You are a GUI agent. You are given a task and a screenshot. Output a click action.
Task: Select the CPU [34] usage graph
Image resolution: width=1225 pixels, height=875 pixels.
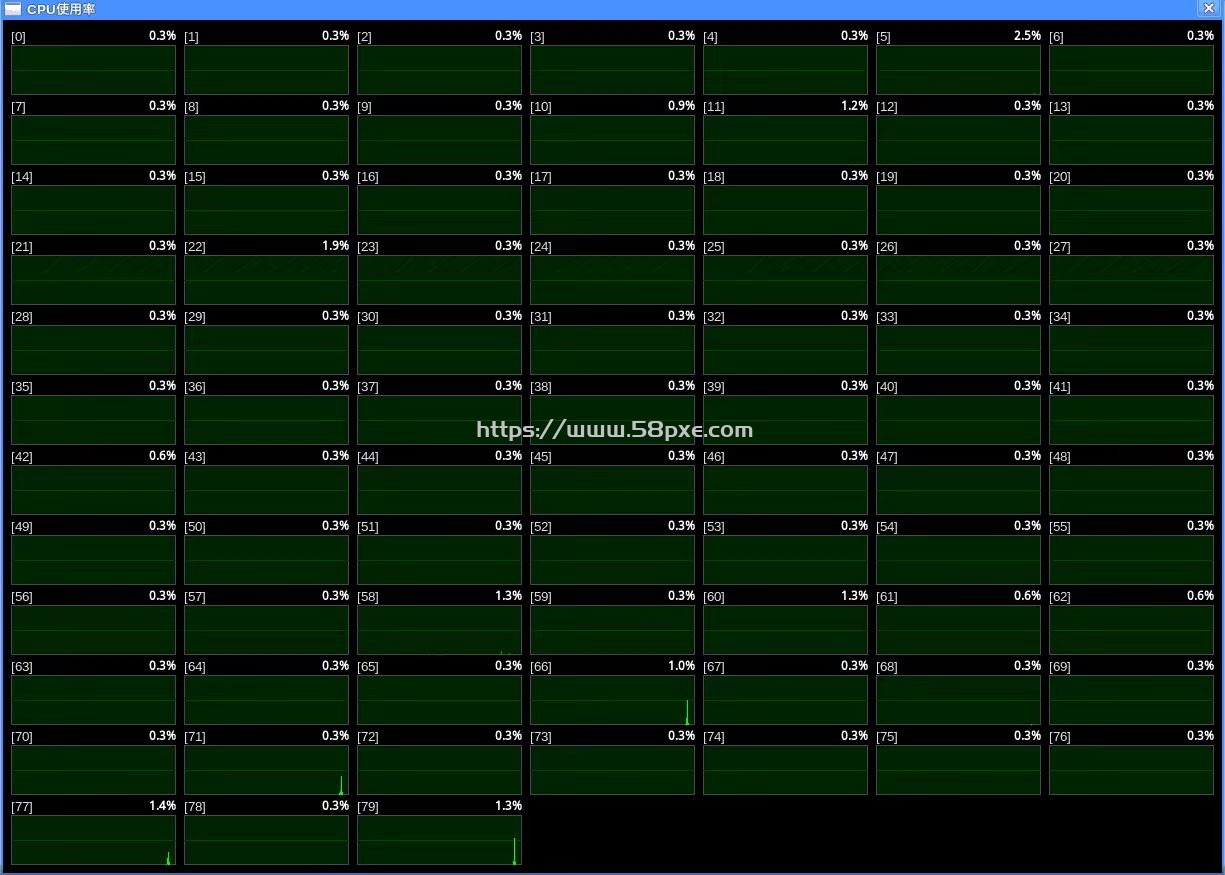tap(1131, 350)
